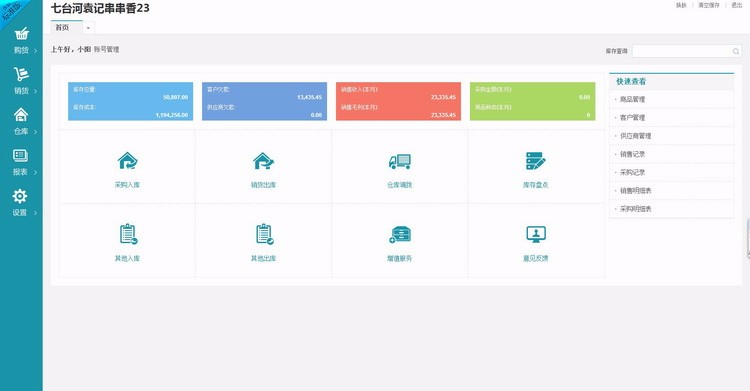
Task: Click the 库存盘点 text label
Action: point(535,185)
